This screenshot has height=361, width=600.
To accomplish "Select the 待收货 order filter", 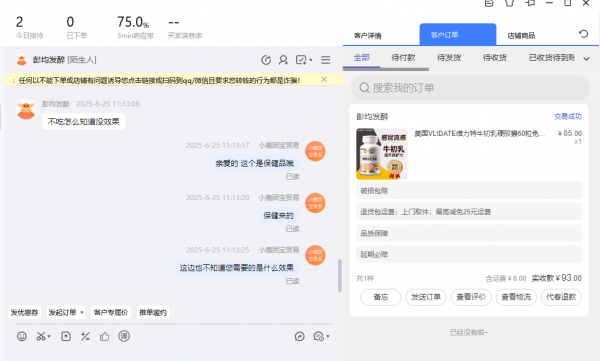I will [x=495, y=57].
